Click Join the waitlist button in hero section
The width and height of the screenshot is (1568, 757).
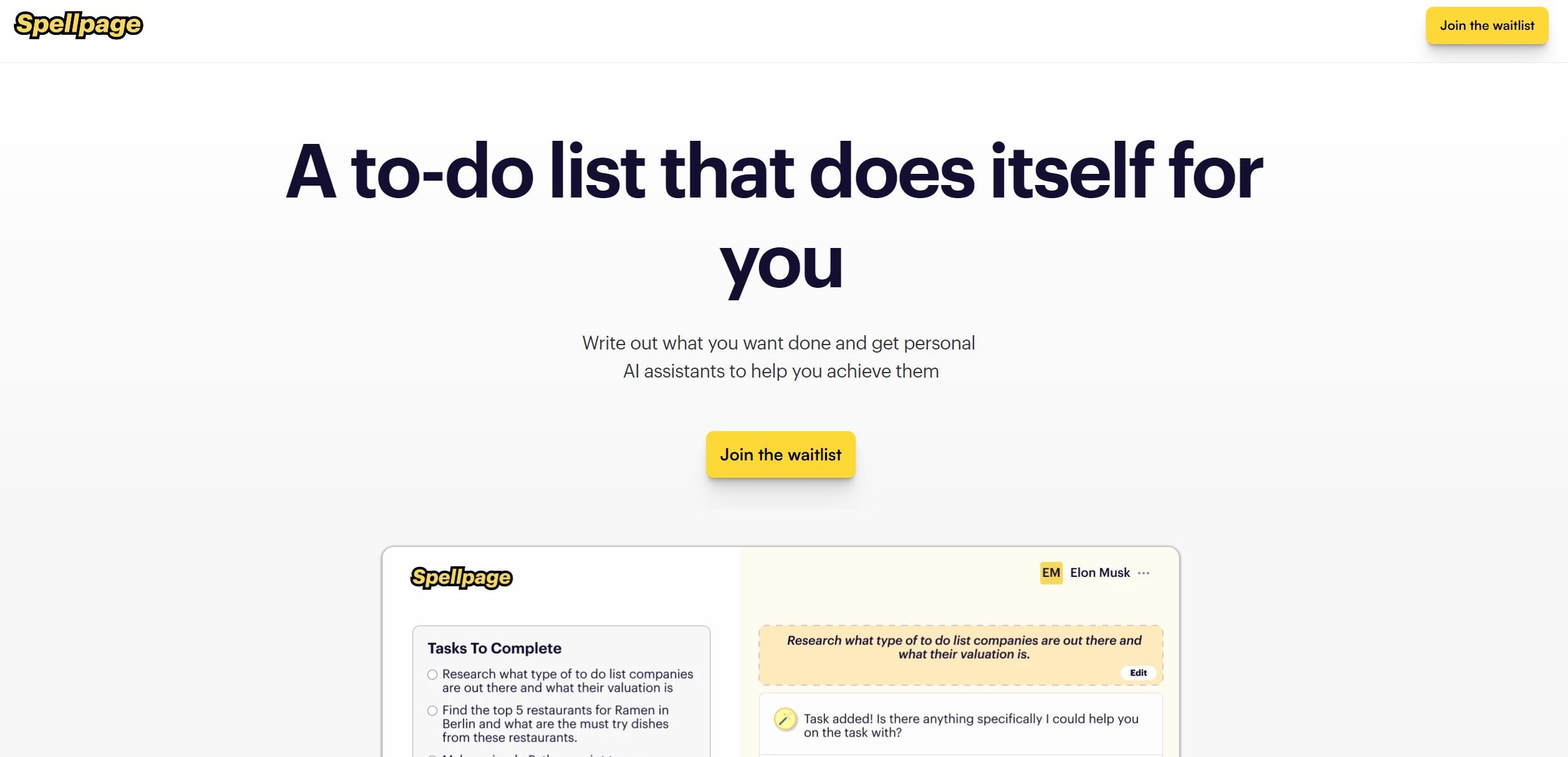[x=780, y=454]
